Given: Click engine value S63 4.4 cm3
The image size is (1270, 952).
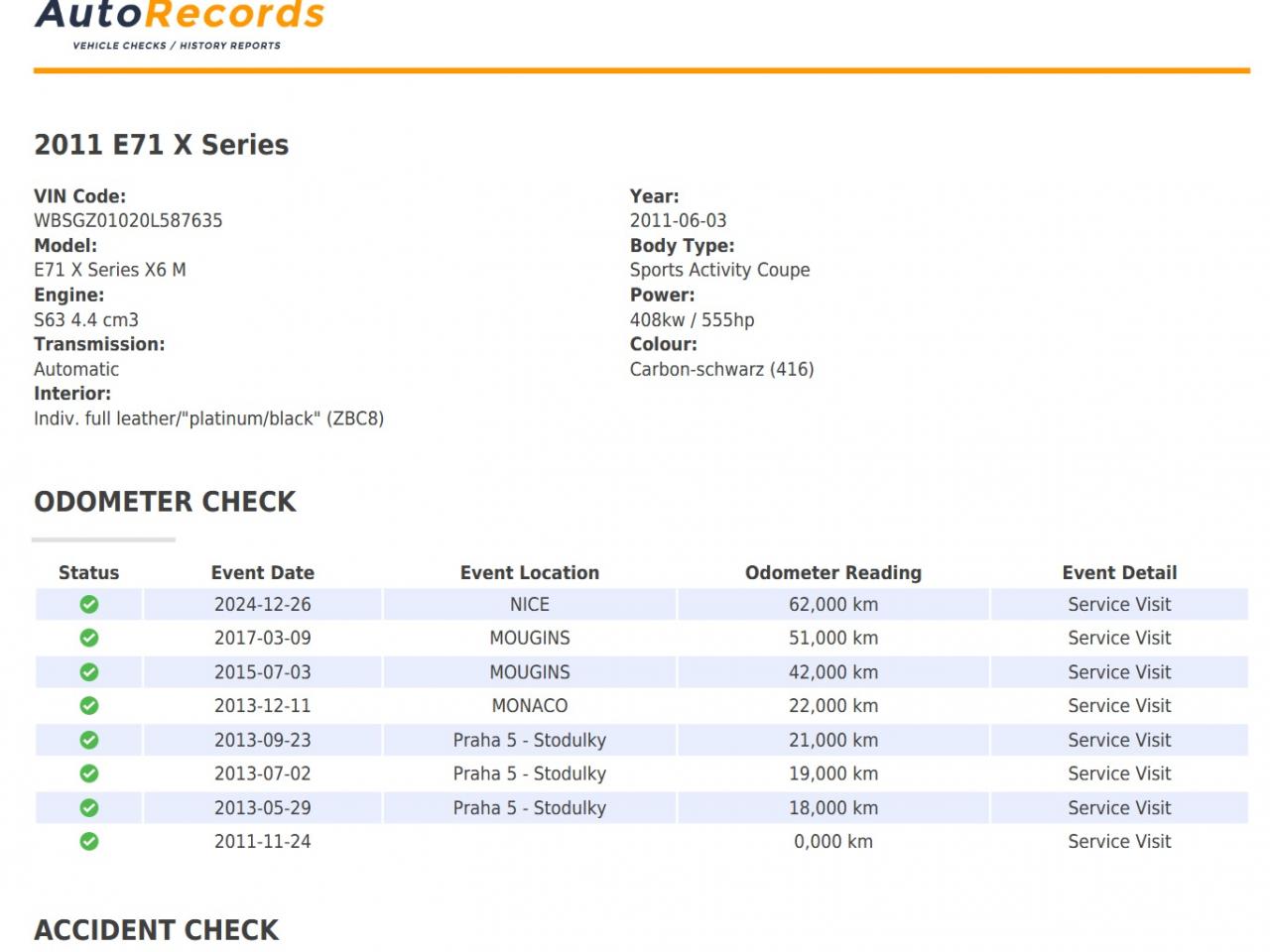Looking at the screenshot, I should 86,319.
